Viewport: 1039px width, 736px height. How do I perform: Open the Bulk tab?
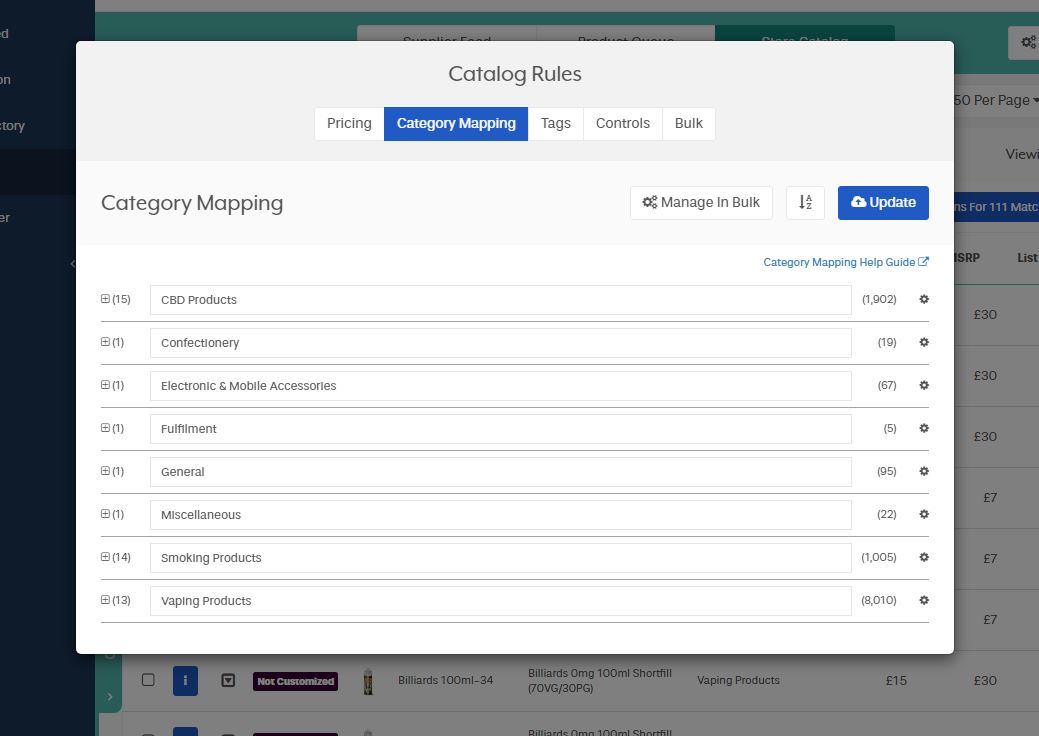click(x=688, y=124)
